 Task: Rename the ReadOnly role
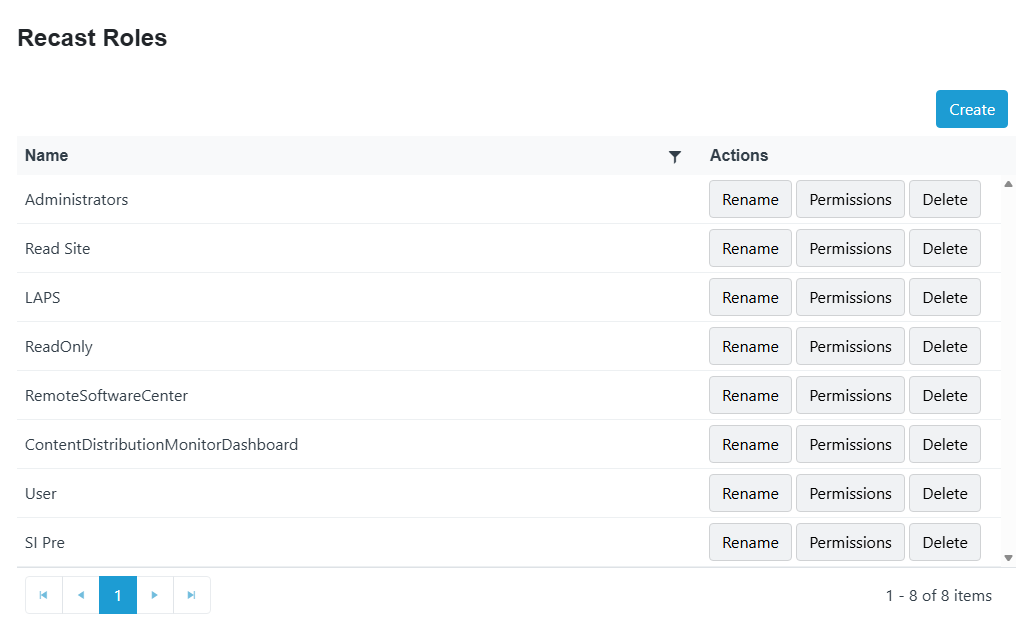pyautogui.click(x=750, y=347)
